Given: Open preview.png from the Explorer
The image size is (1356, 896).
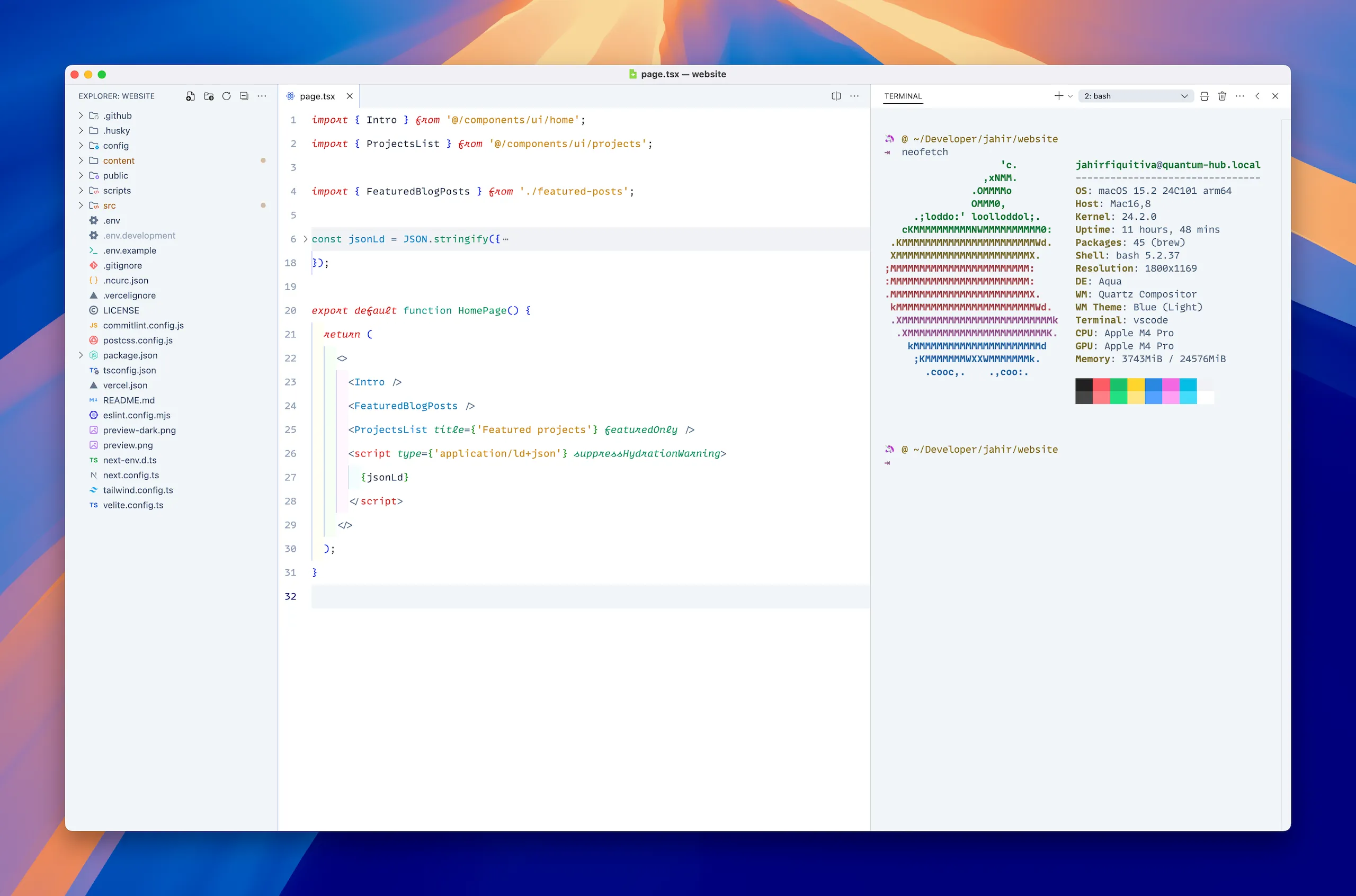Looking at the screenshot, I should coord(128,445).
